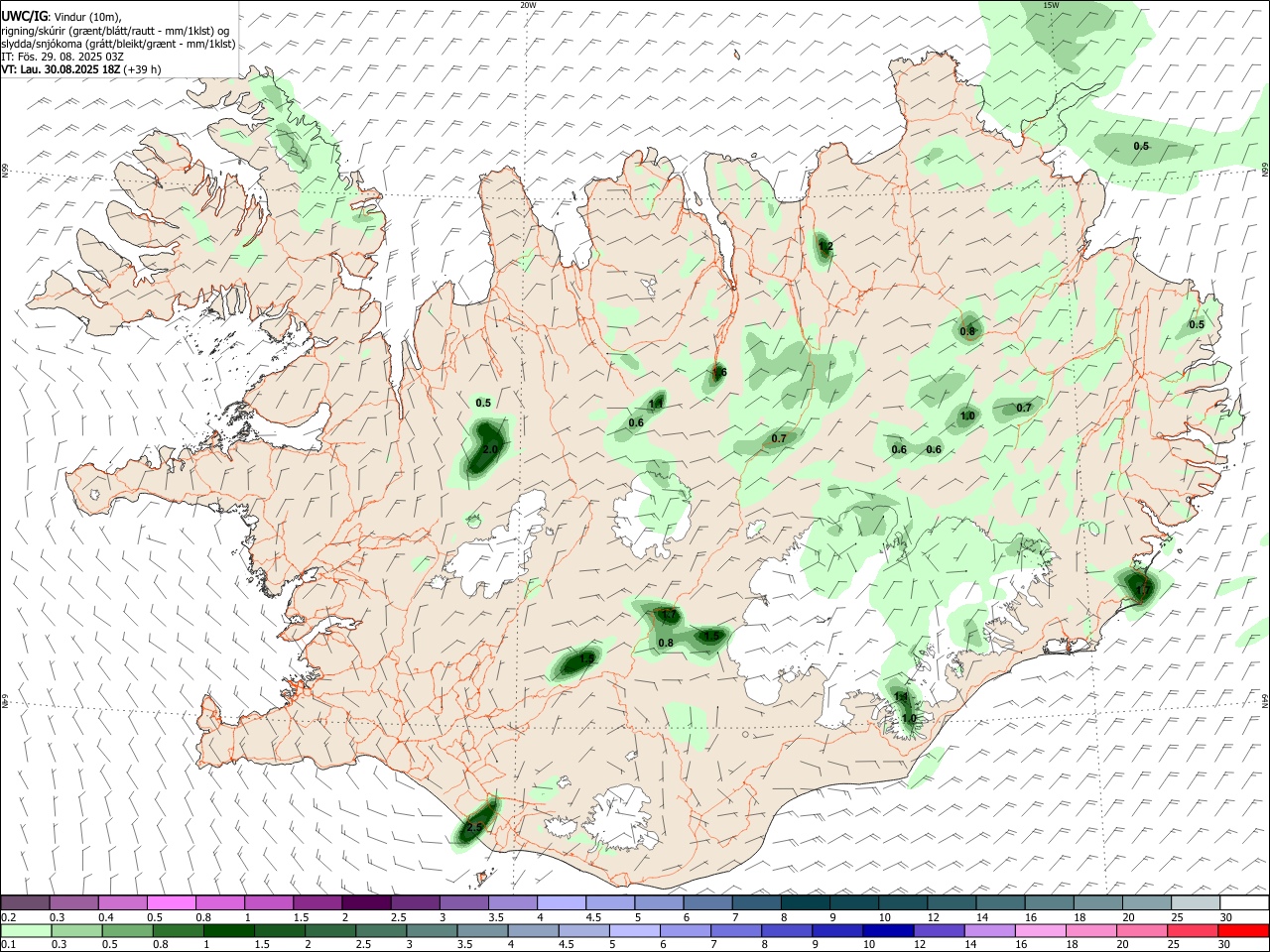Click the gray-green swatch at 3 in the bottom row
1270x952 pixels.
point(433,931)
